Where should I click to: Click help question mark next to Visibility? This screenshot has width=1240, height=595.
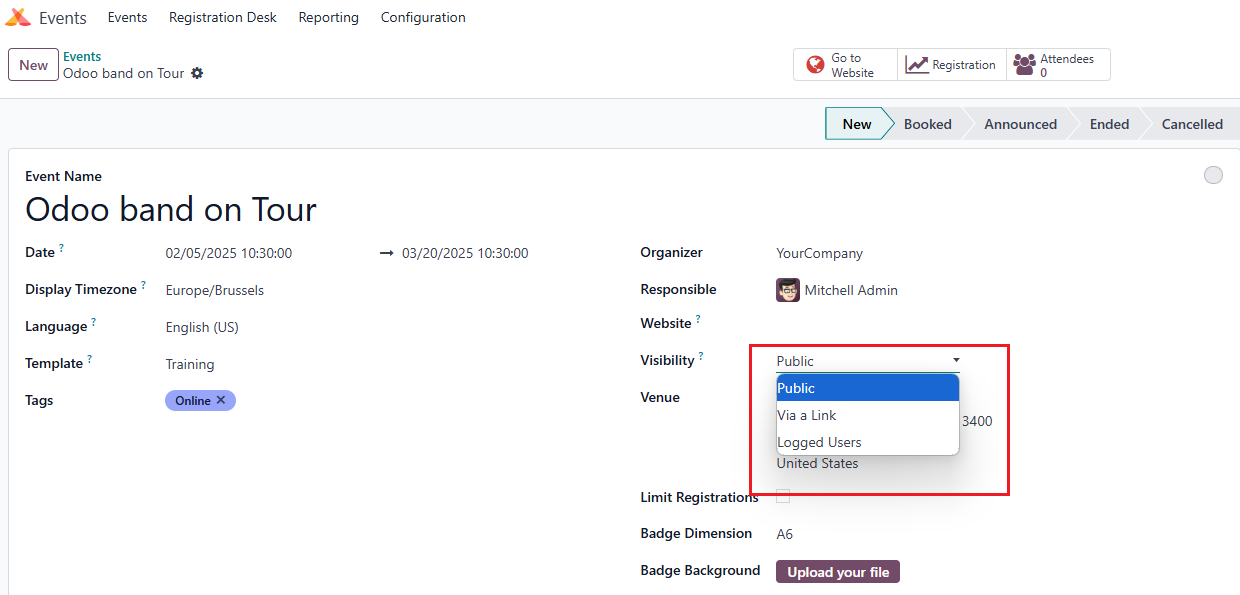(x=701, y=356)
